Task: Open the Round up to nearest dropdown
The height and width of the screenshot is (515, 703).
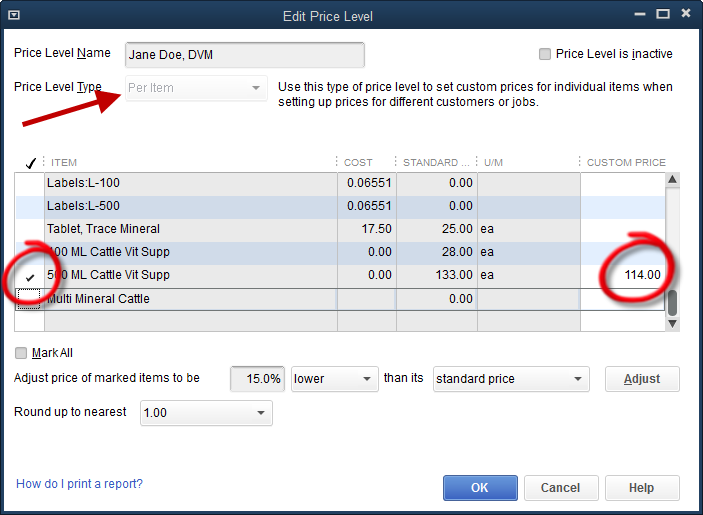Action: (206, 413)
